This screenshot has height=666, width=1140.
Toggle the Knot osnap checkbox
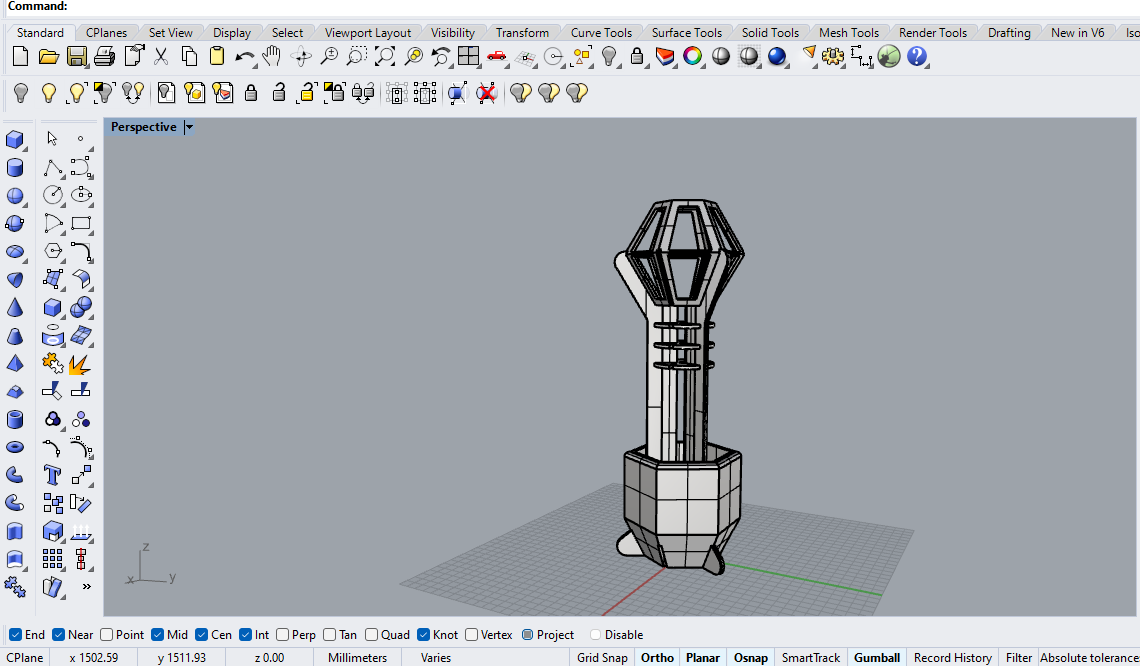423,635
